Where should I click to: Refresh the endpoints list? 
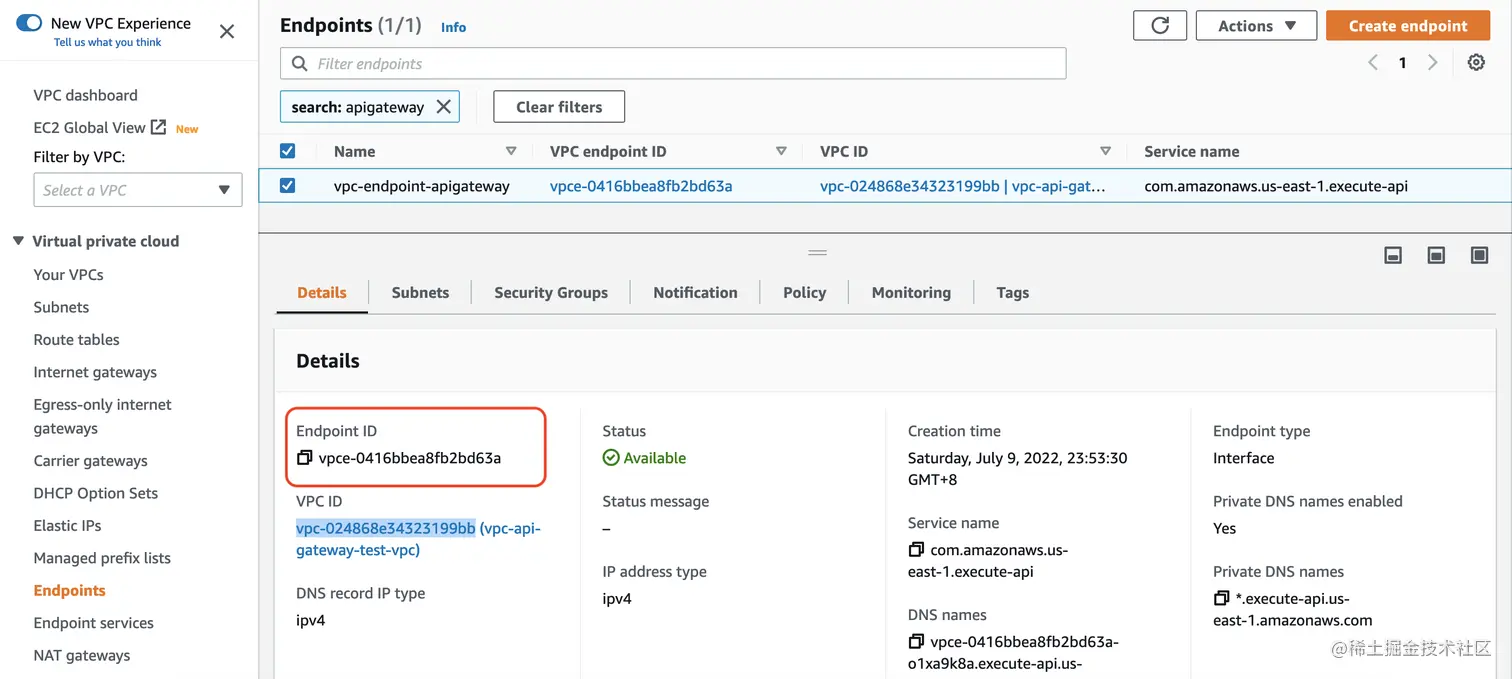click(x=1160, y=26)
